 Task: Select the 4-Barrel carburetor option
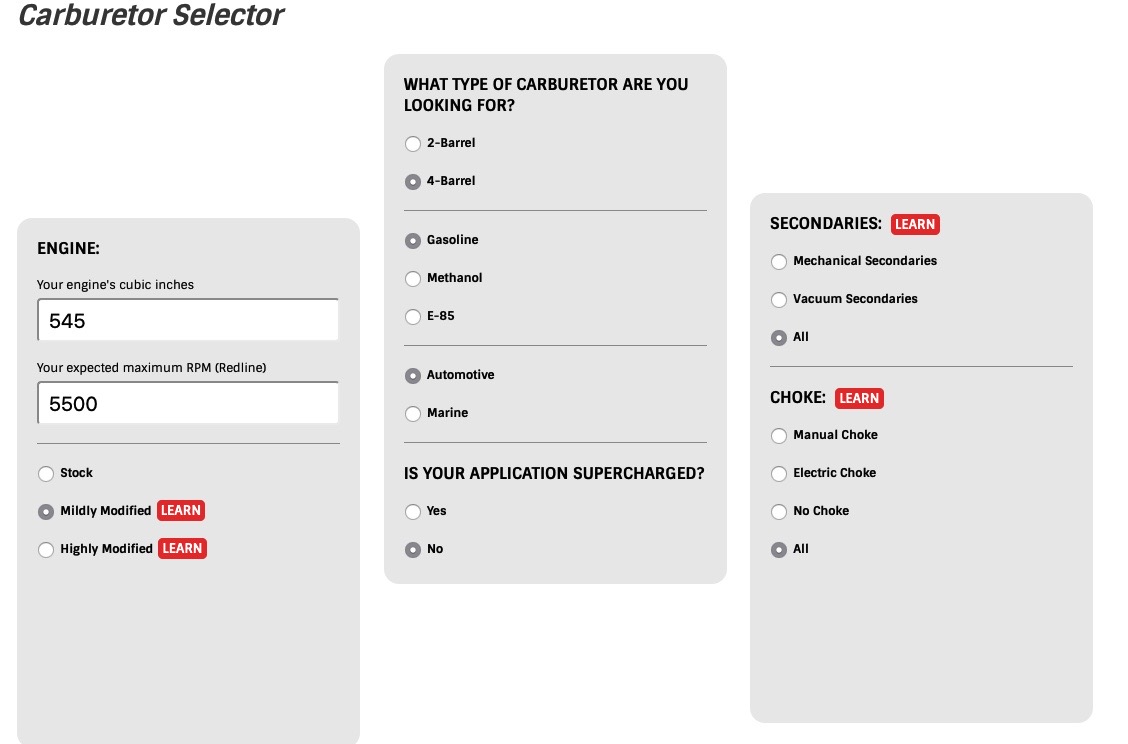coord(413,182)
